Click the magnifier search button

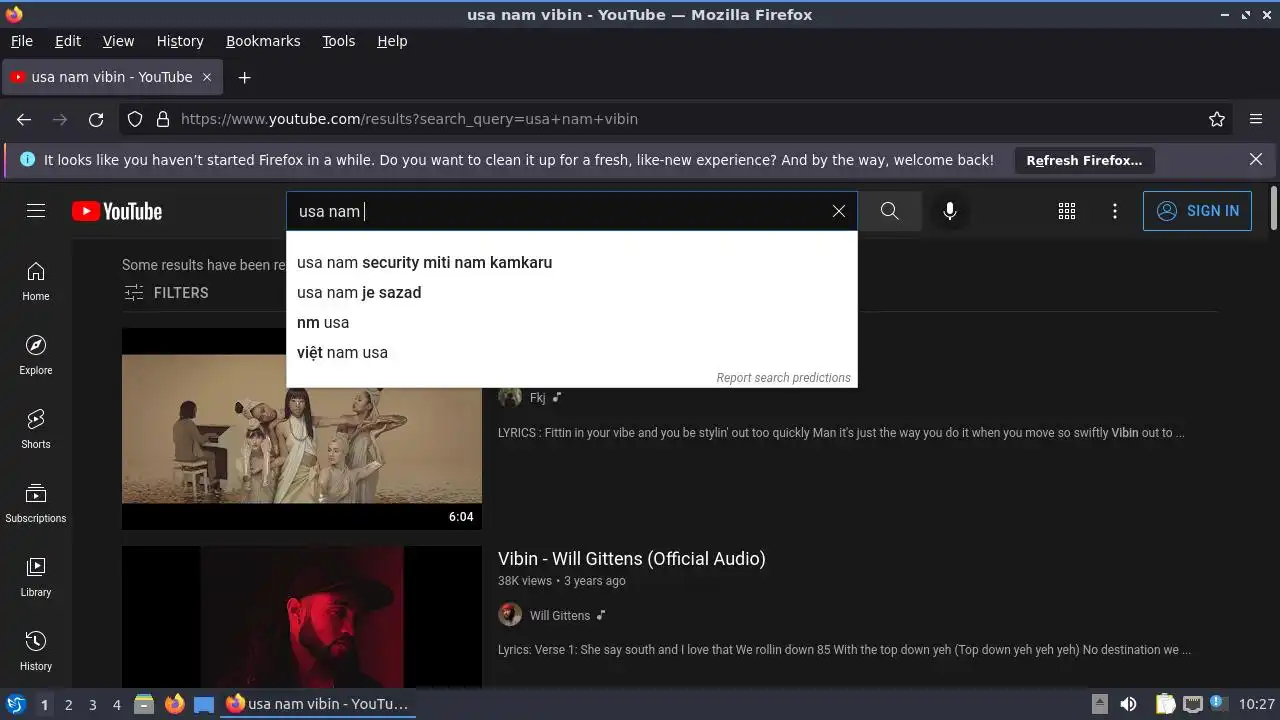[889, 211]
